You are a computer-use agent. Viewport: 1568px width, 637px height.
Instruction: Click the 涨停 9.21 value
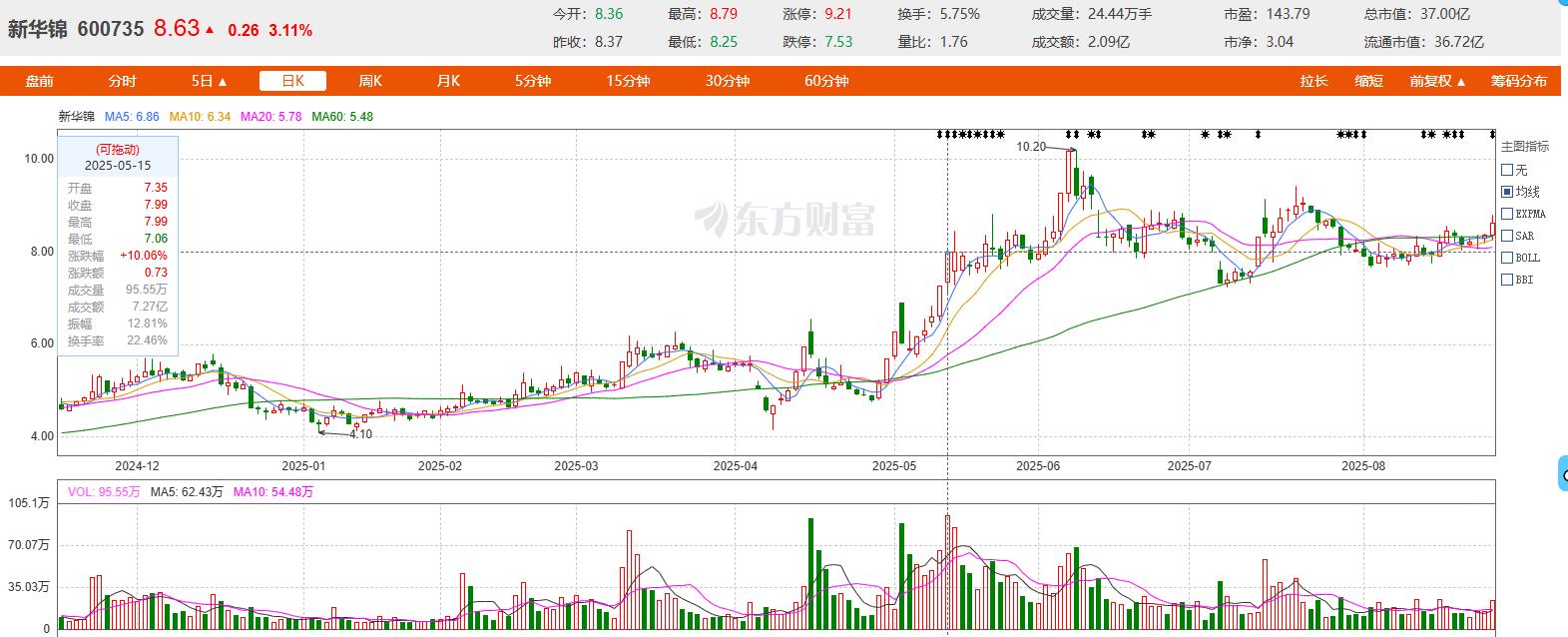838,14
